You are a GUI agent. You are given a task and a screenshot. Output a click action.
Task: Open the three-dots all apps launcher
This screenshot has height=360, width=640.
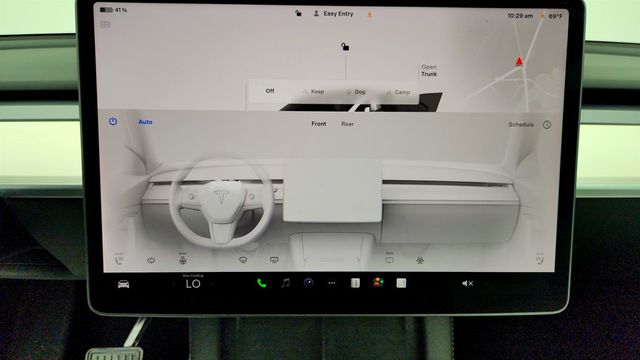tap(332, 283)
